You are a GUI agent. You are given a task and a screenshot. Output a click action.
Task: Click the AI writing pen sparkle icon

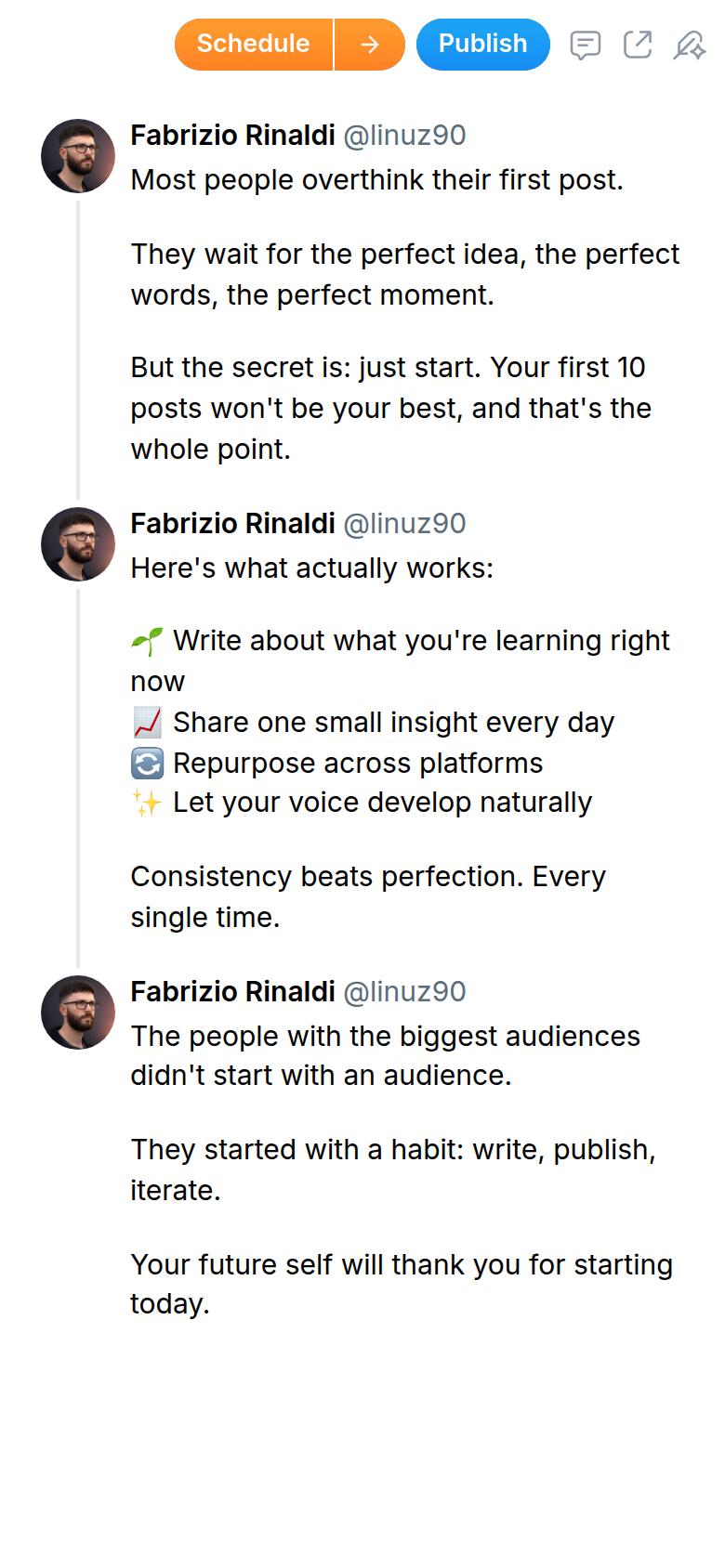689,45
